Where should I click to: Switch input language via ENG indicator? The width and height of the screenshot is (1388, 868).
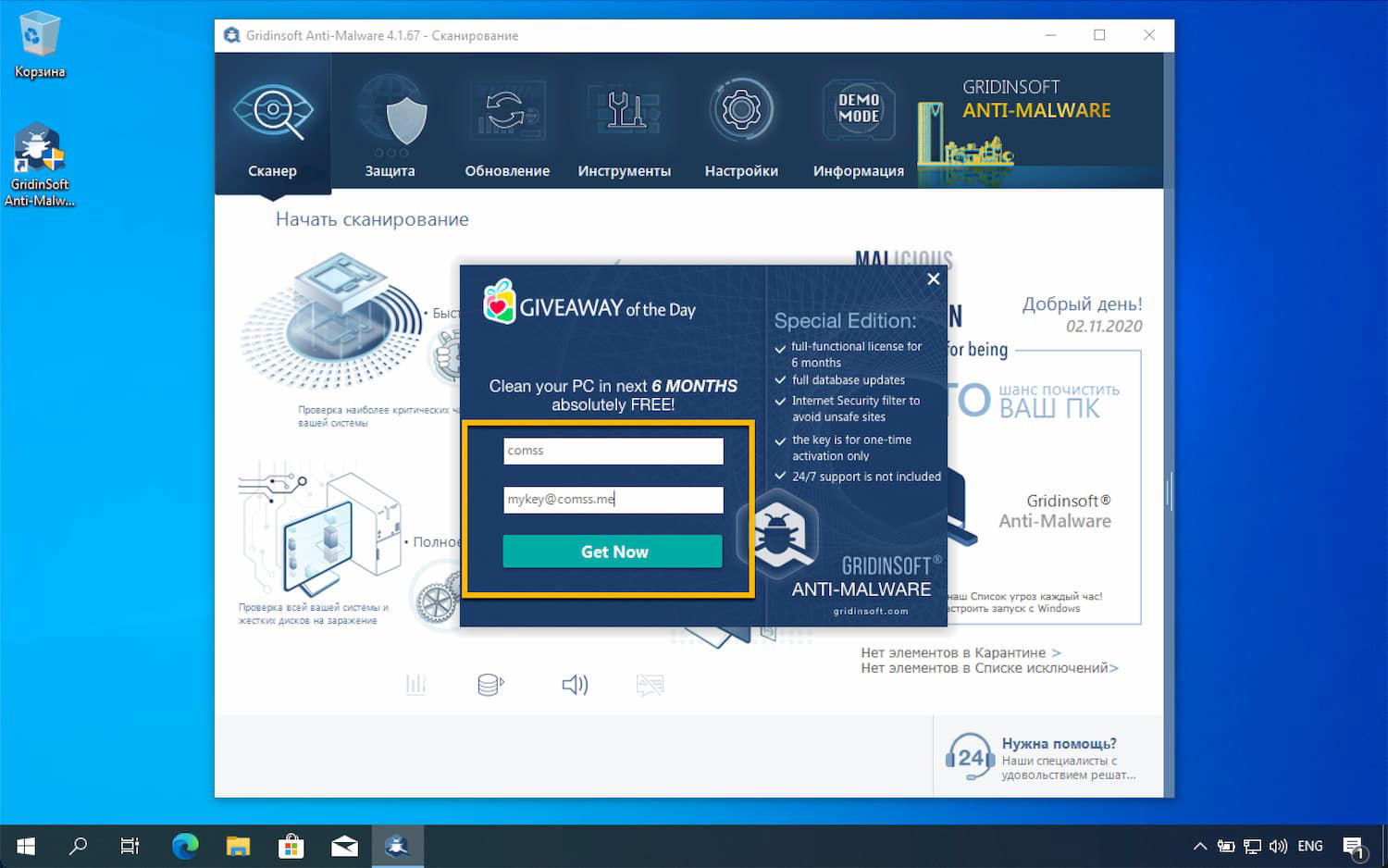coord(1309,845)
